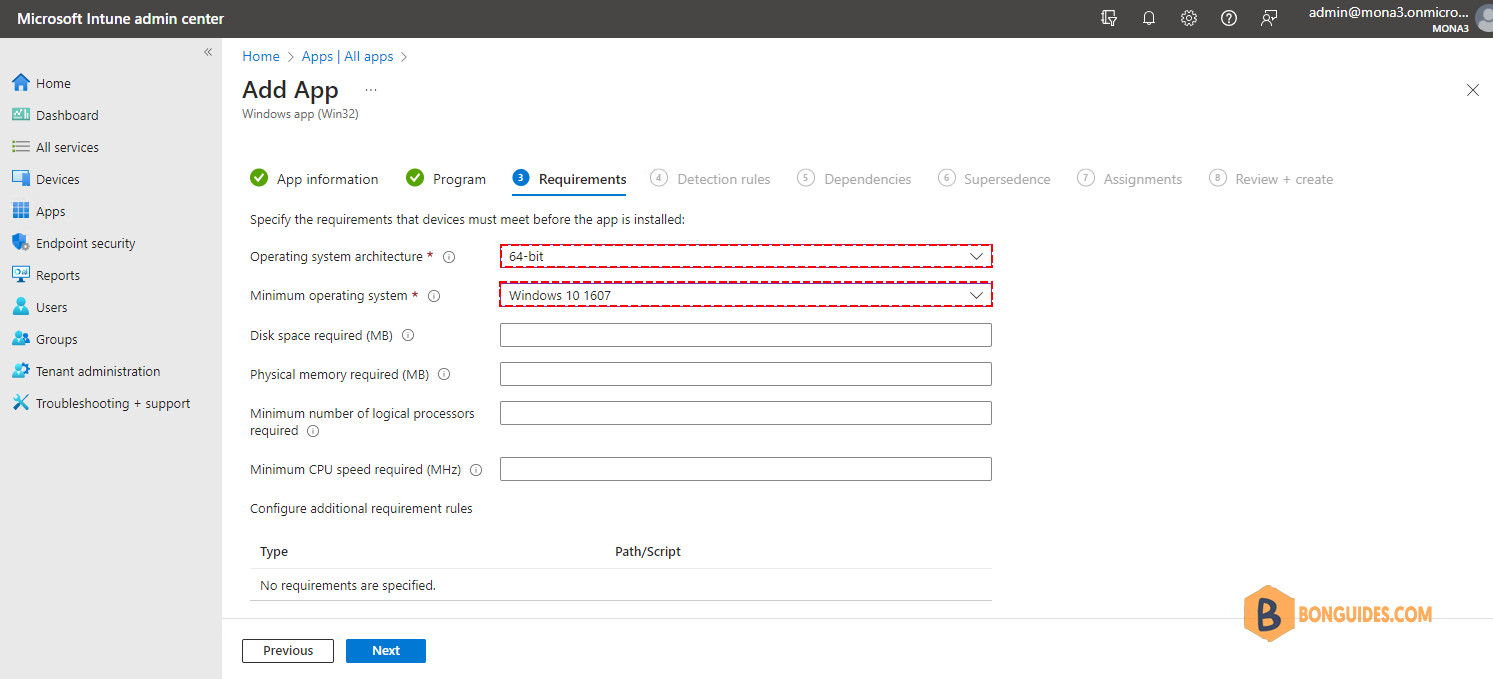Open Tenant administration in sidebar
The width and height of the screenshot is (1493, 679).
tap(98, 371)
